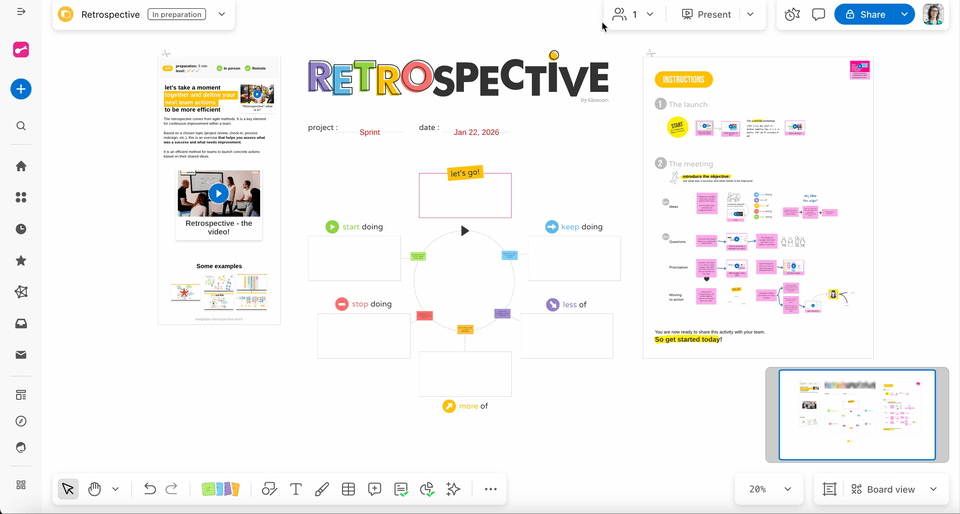This screenshot has height=514, width=960.
Task: Click the 'Some examples' images thumbnail
Action: [219, 292]
